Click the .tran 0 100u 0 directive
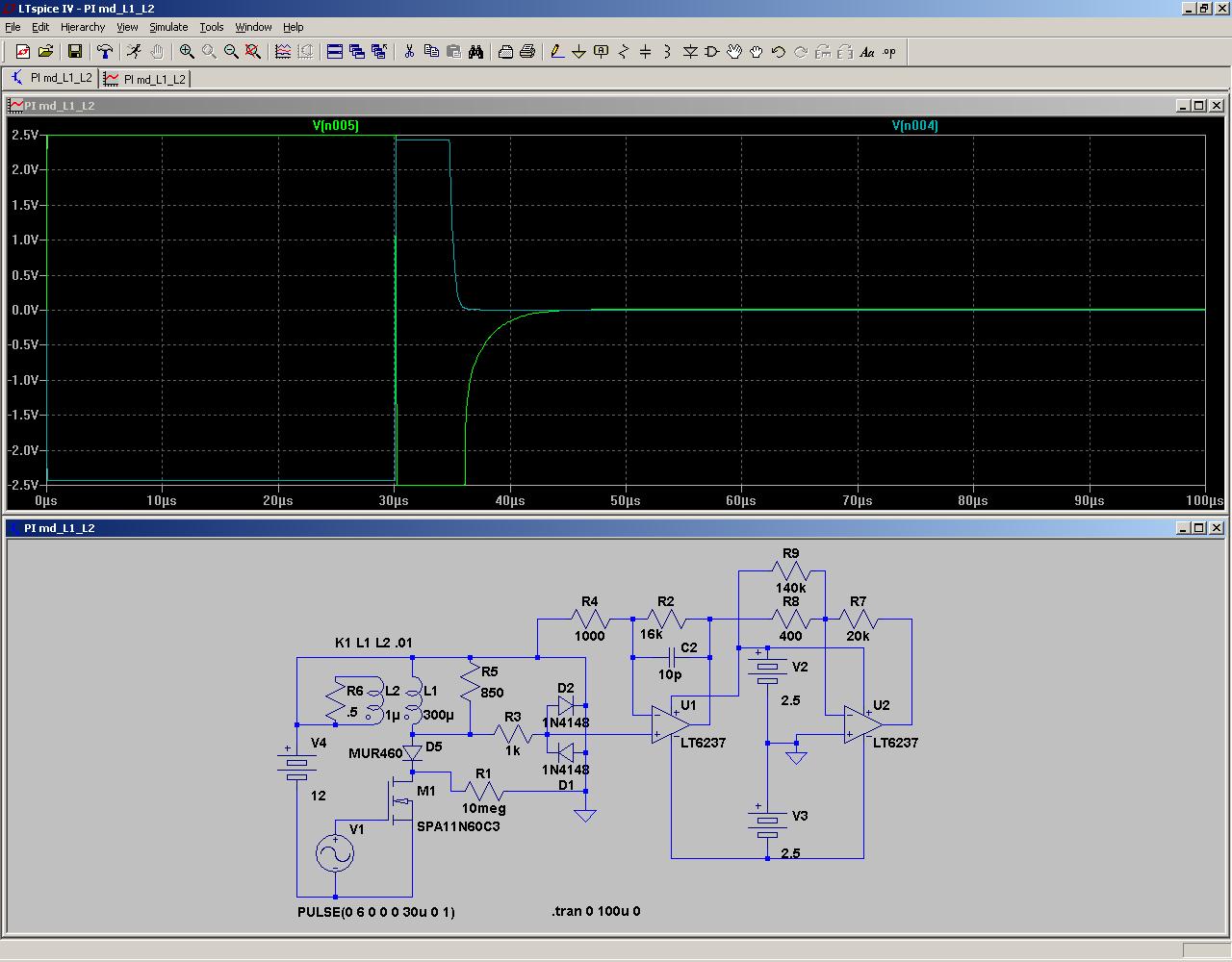This screenshot has height=962, width=1232. [596, 911]
